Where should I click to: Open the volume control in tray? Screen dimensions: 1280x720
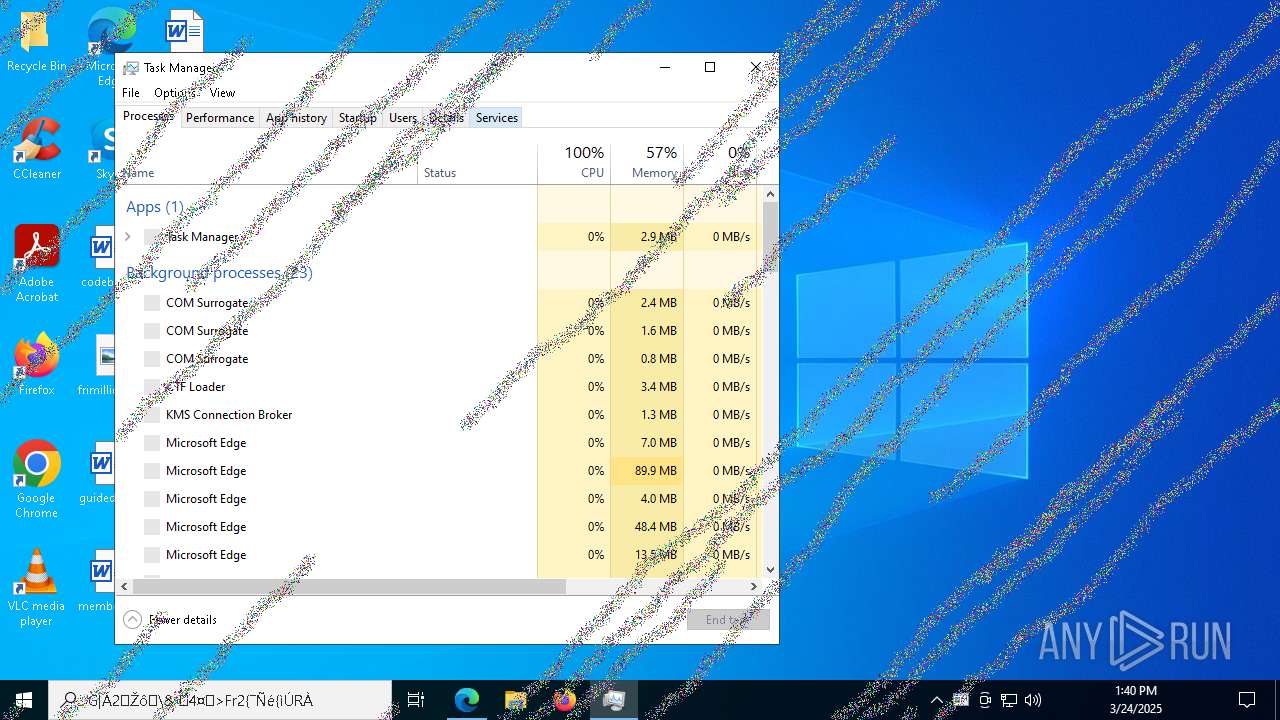coord(1033,700)
